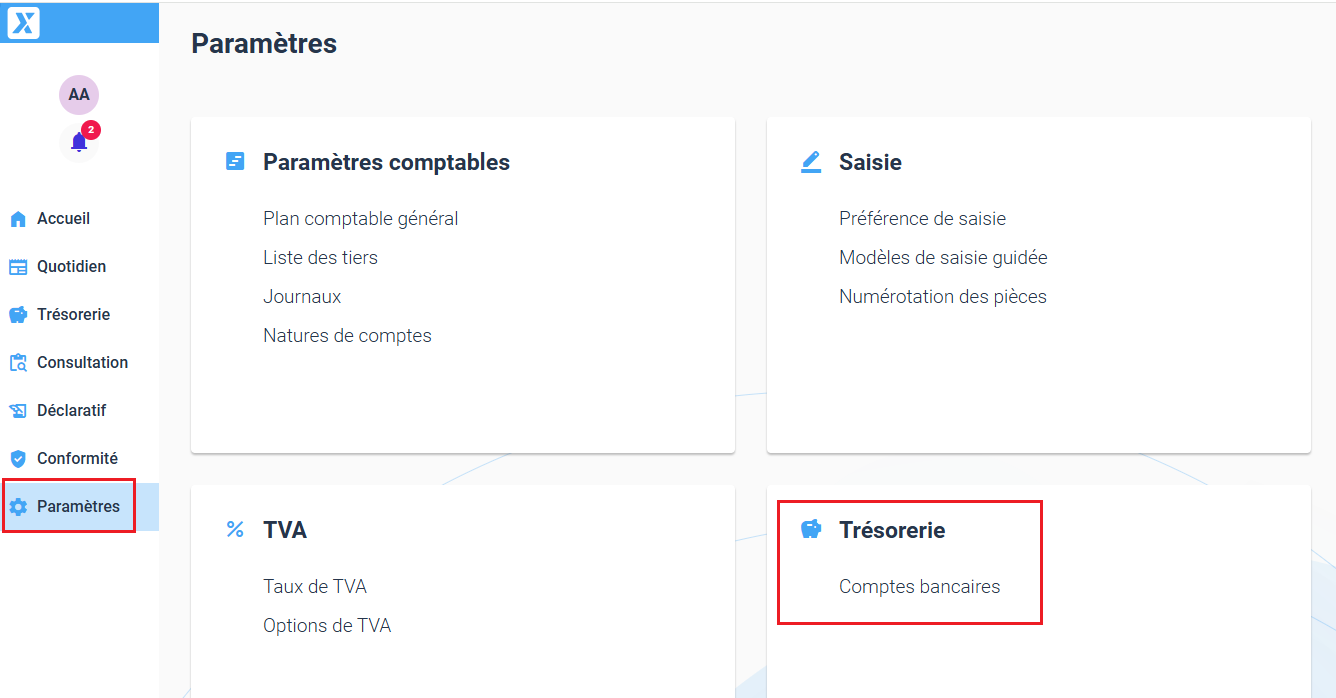Click the X application logo
The width and height of the screenshot is (1336, 698).
[x=24, y=23]
